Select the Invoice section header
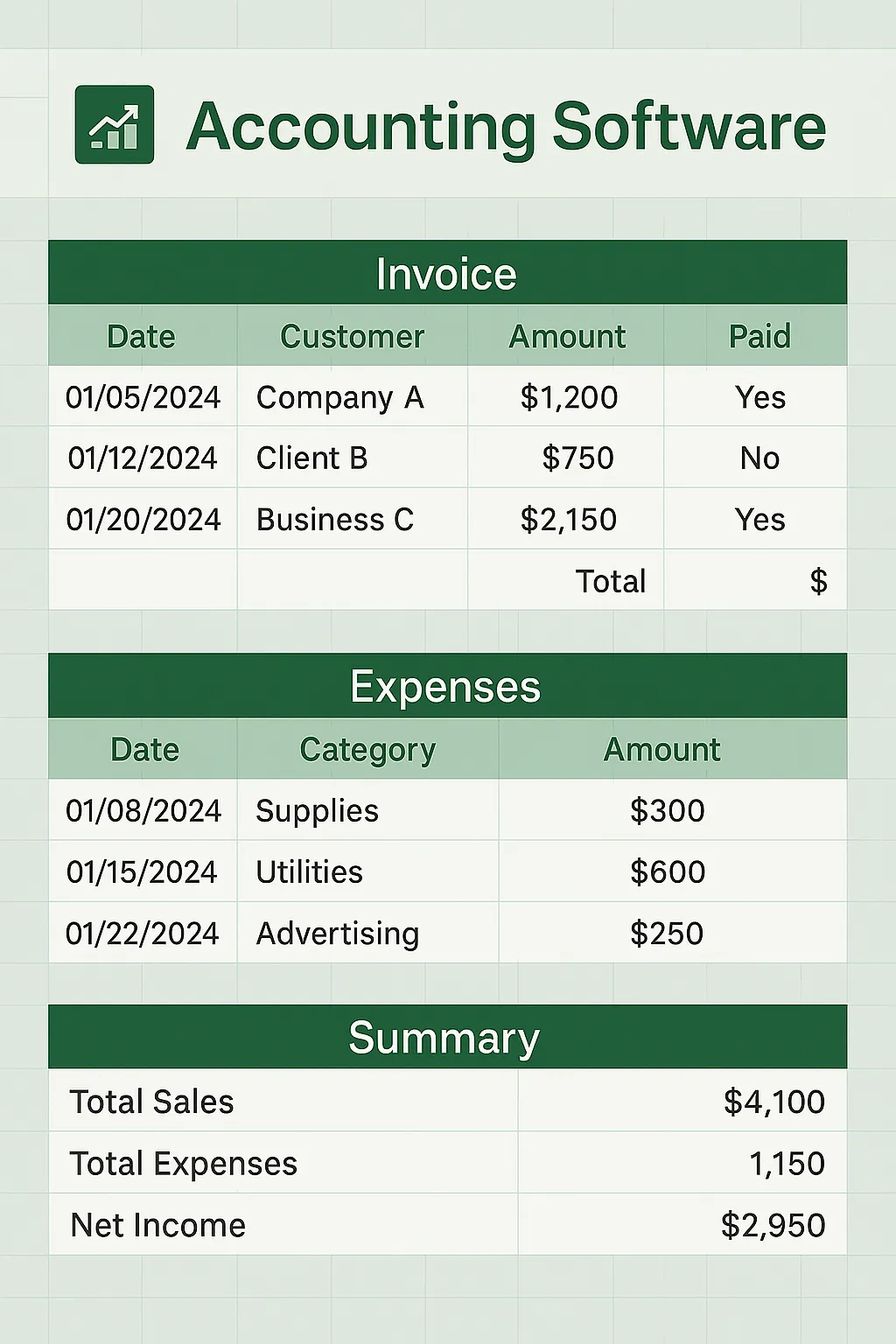Viewport: 896px width, 1344px height. [x=447, y=272]
